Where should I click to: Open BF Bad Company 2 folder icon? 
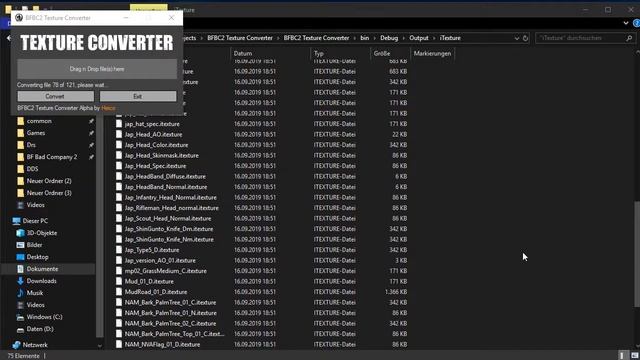pos(20,157)
